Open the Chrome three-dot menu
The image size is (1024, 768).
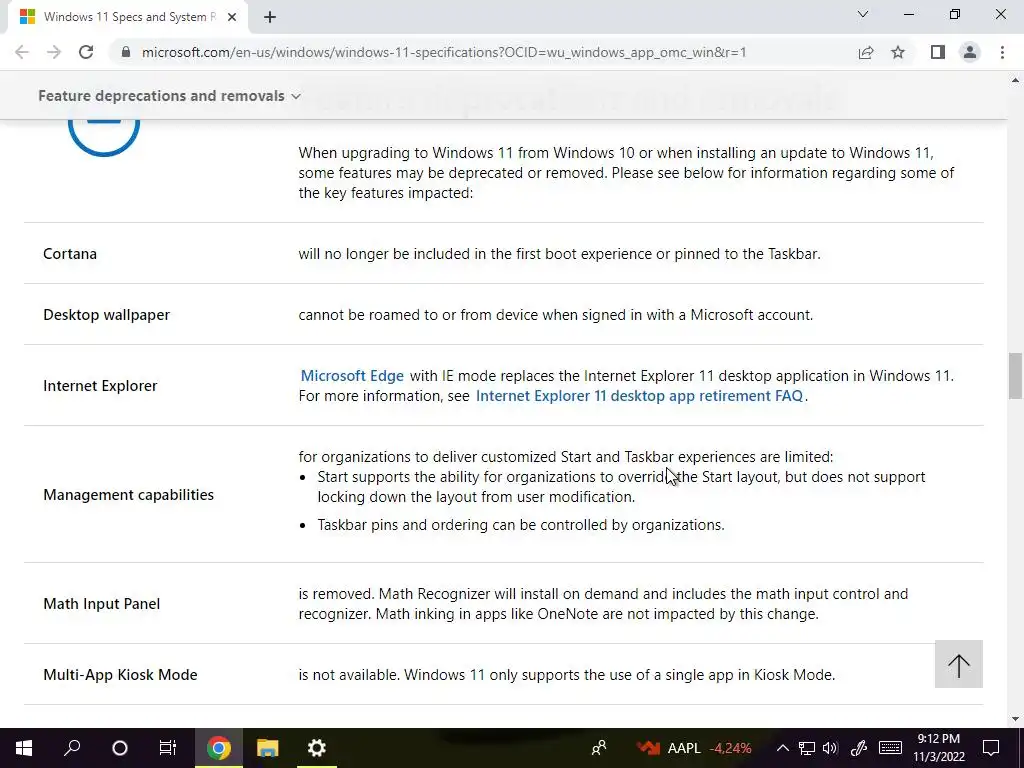[1002, 52]
